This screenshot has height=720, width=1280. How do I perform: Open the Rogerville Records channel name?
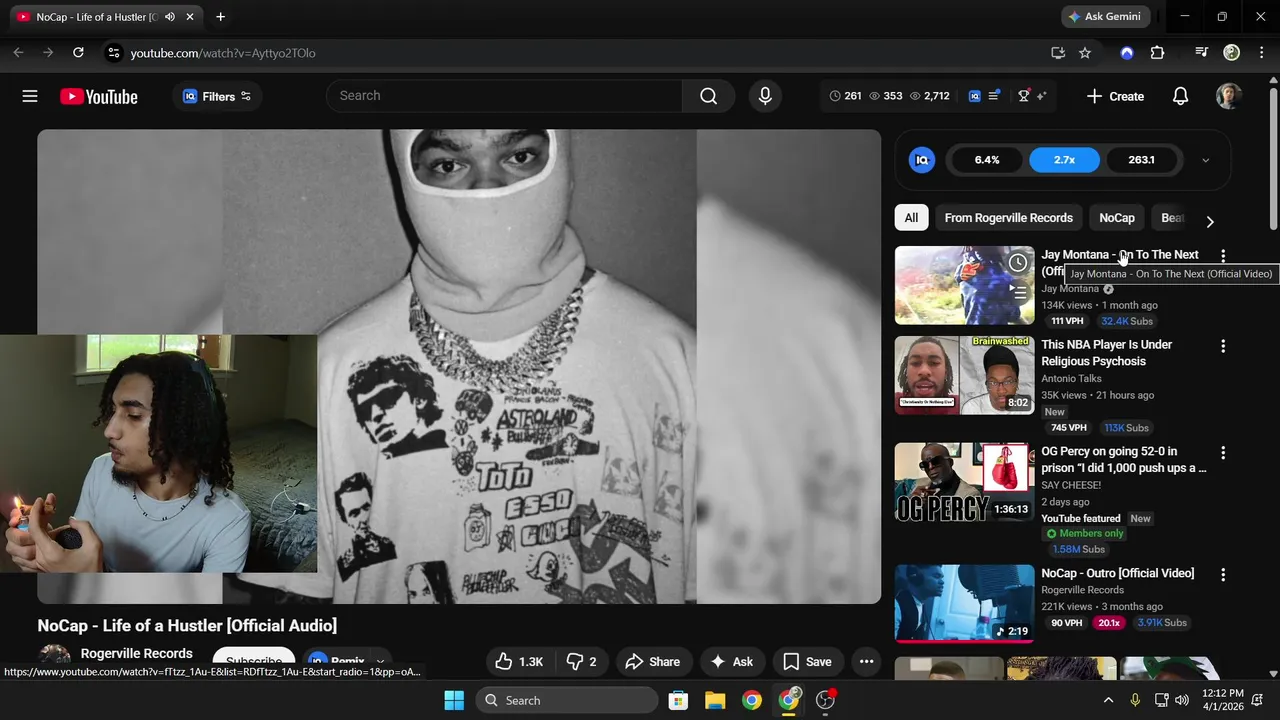click(x=136, y=653)
